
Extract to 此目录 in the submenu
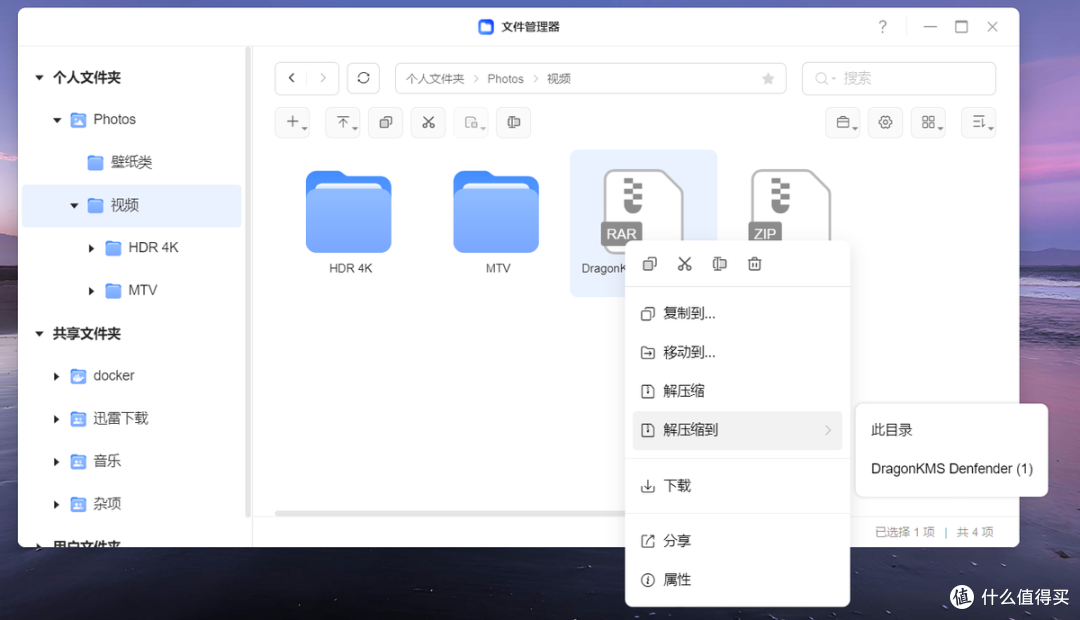[x=951, y=430]
